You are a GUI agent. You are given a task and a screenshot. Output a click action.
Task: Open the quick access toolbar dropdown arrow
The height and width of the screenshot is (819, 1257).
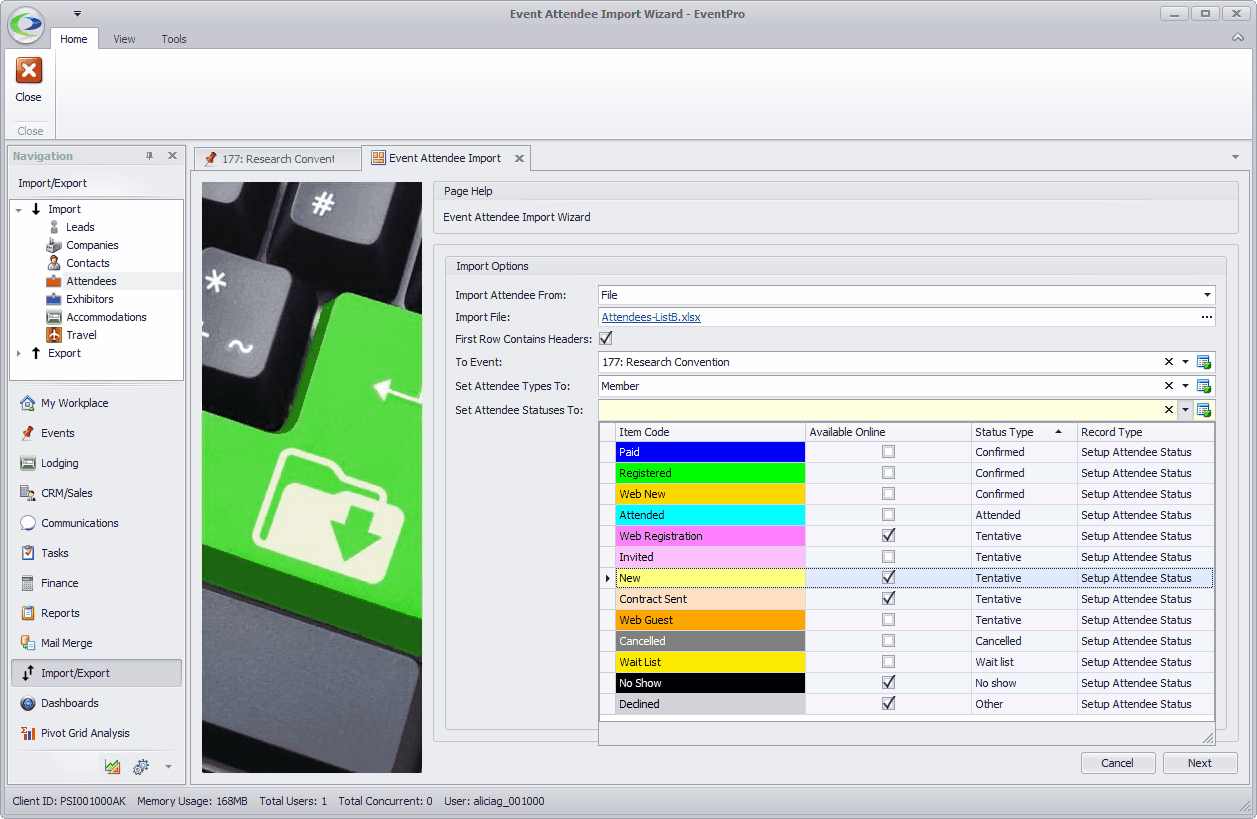pyautogui.click(x=77, y=14)
